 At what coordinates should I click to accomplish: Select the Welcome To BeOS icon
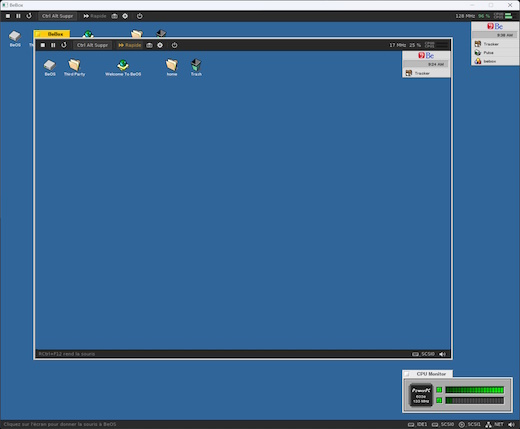123,67
